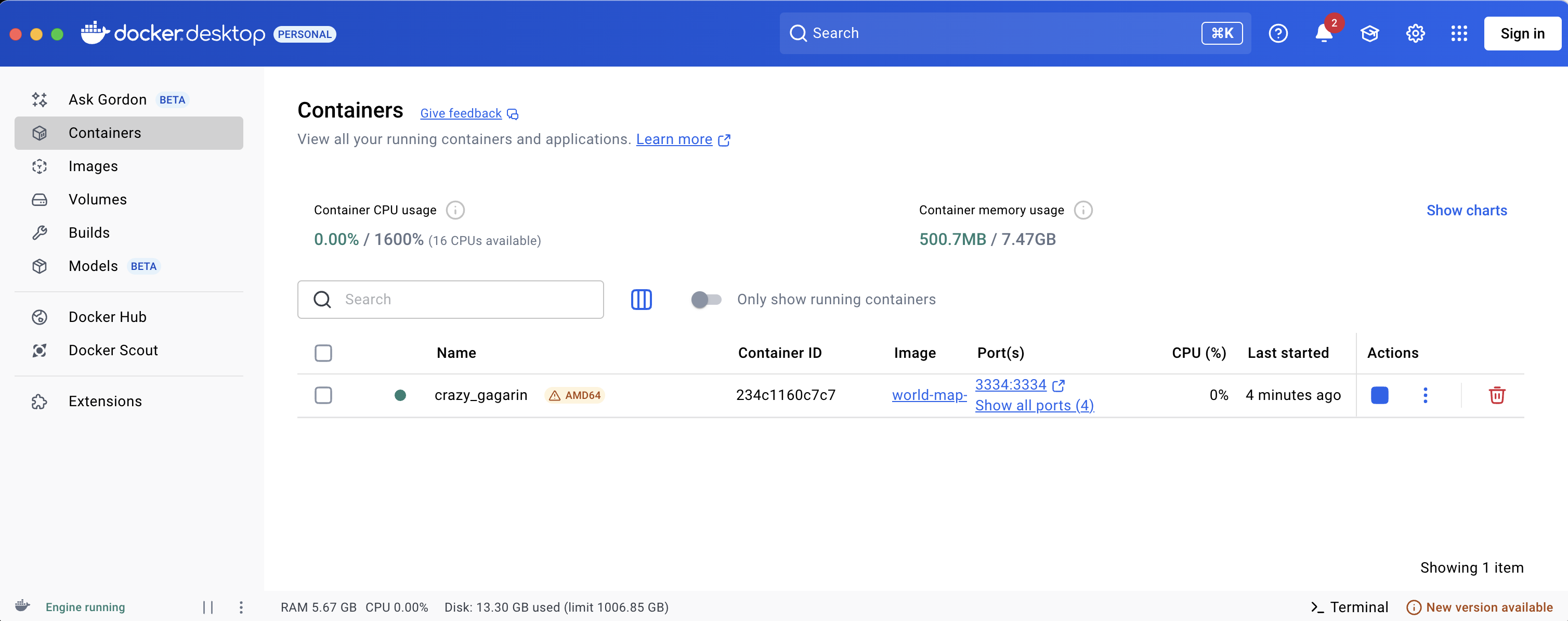This screenshot has height=621, width=1568.
Task: Click the Show charts link
Action: click(1467, 210)
